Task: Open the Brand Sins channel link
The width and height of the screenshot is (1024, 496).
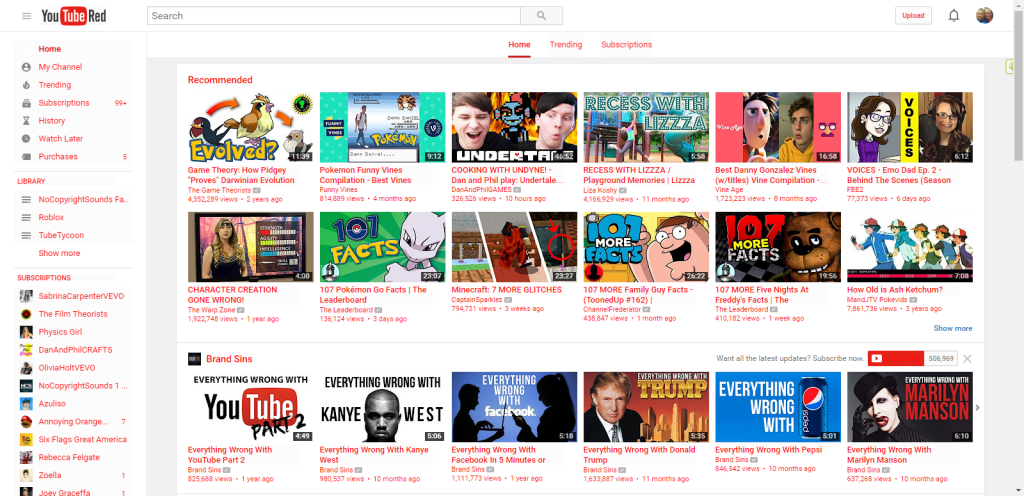Action: pos(229,359)
